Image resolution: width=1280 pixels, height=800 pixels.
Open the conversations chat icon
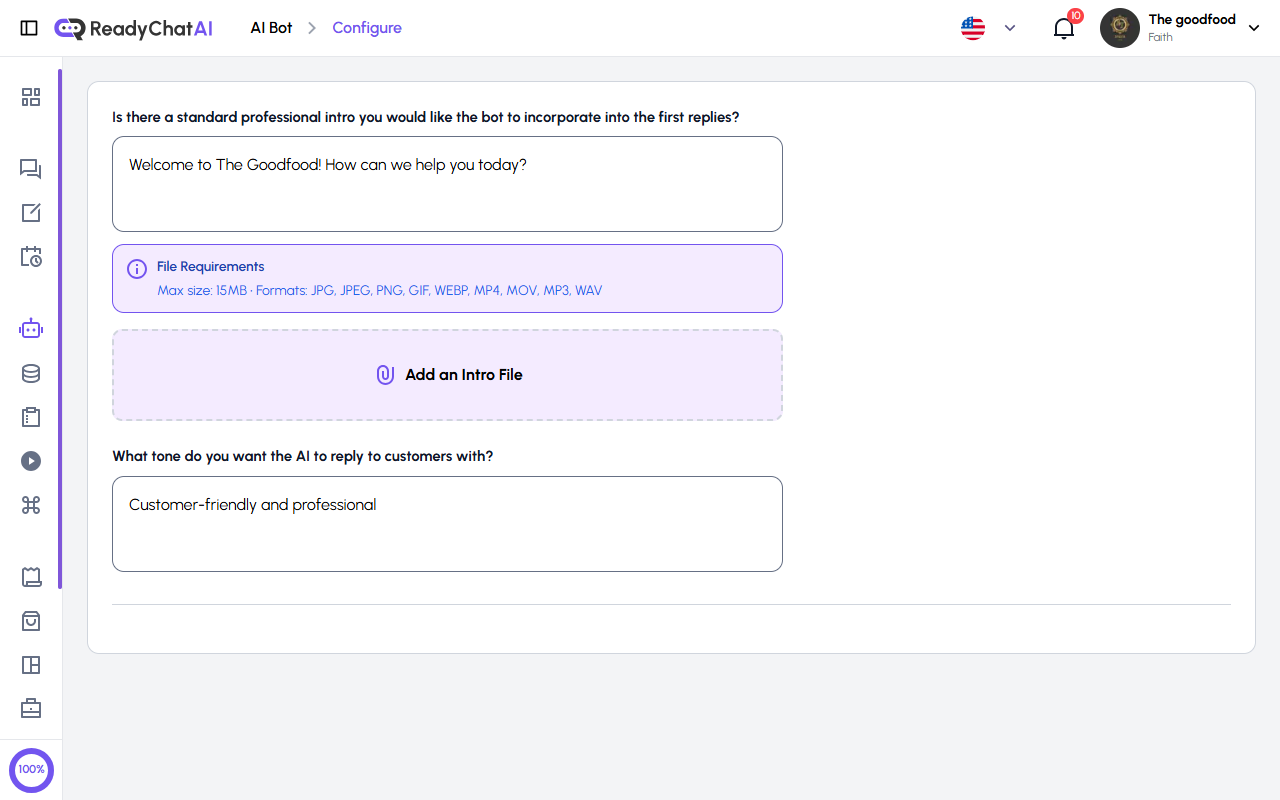(x=30, y=169)
